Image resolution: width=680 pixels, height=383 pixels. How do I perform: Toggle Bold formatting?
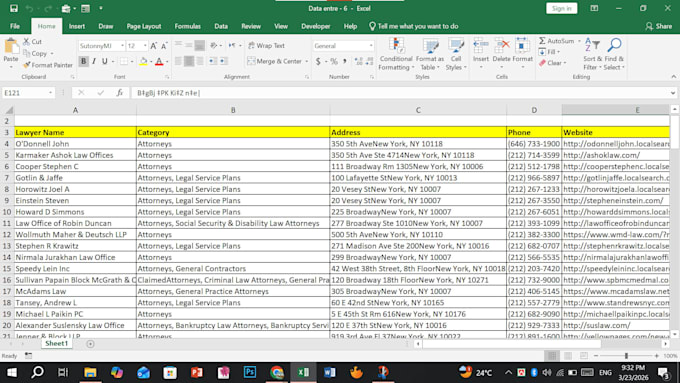84,62
